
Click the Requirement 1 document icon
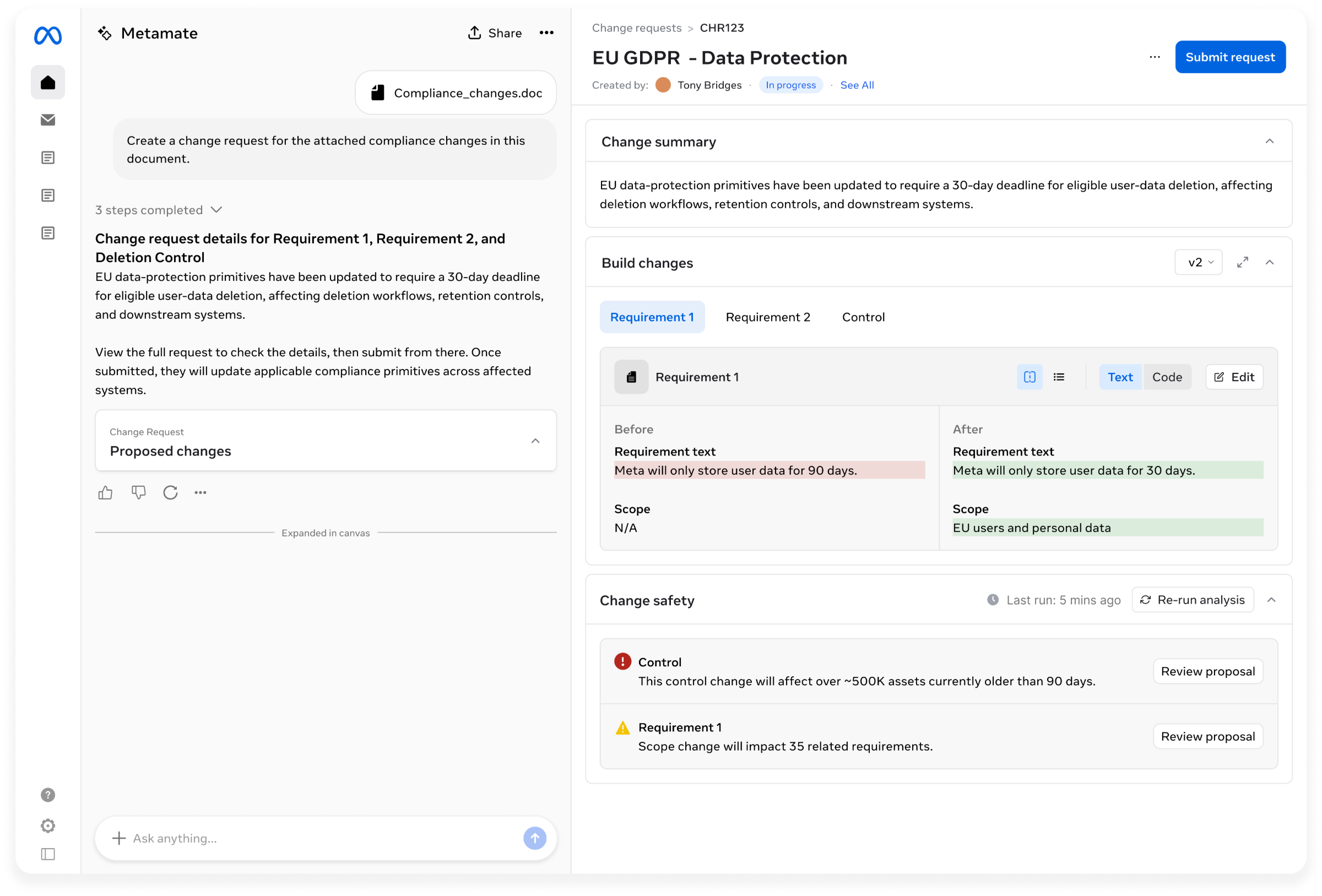pos(631,377)
